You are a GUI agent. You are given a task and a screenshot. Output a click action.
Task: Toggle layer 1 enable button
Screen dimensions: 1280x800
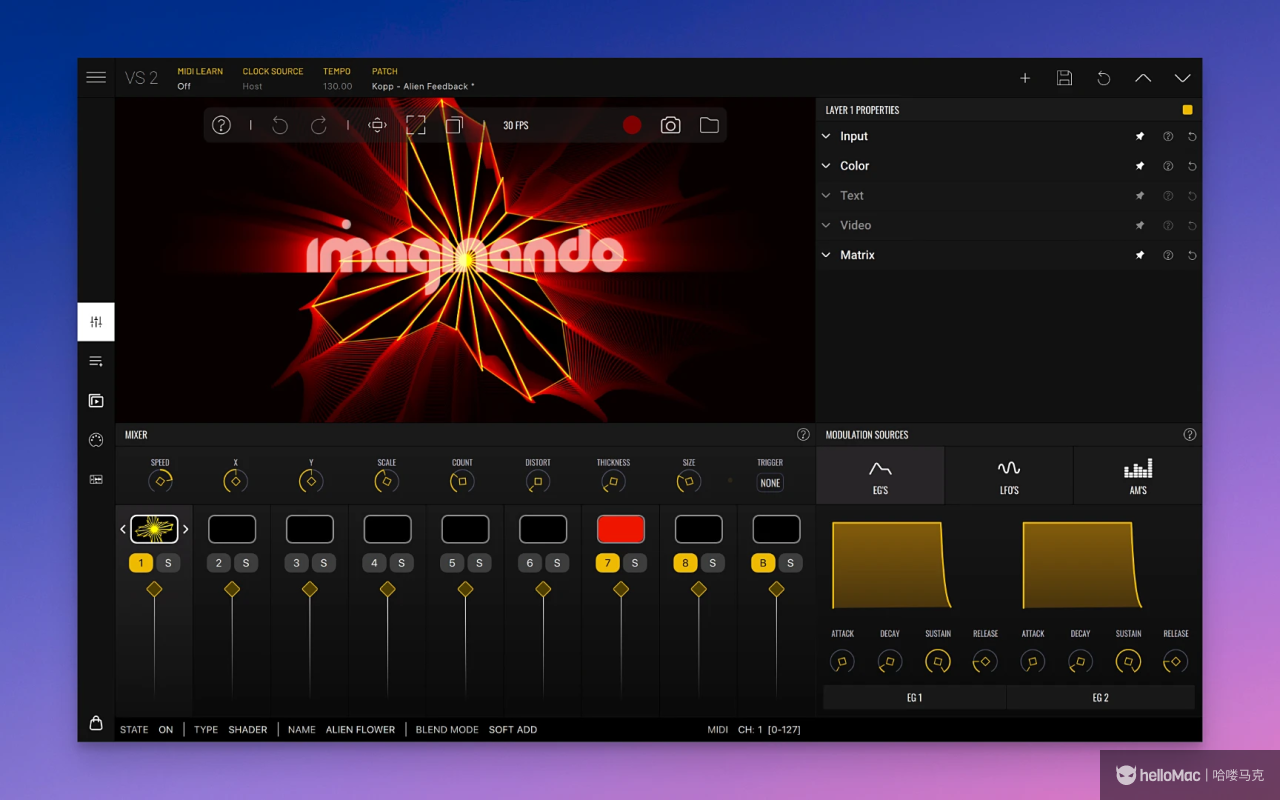tap(141, 563)
